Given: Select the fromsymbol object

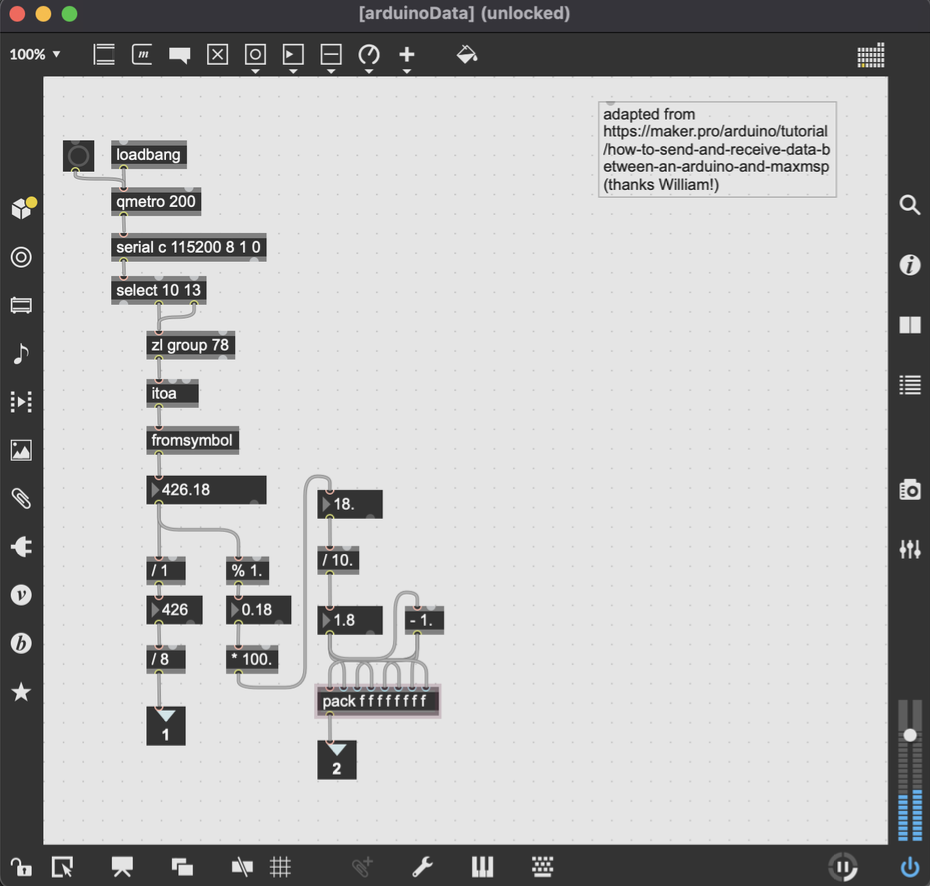Looking at the screenshot, I should [193, 441].
